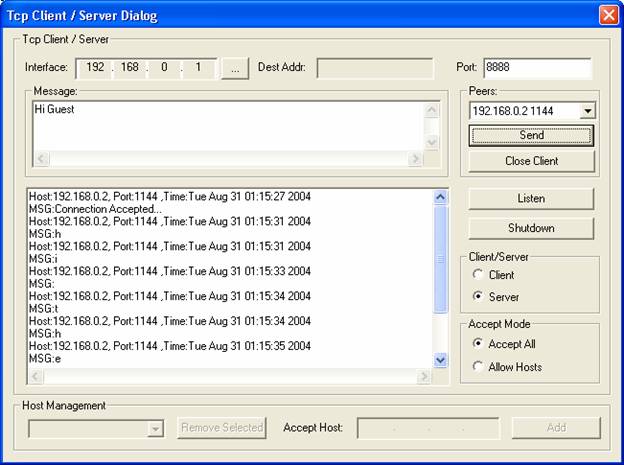The width and height of the screenshot is (624, 465).
Task: Click Close Client button
Action: coord(531,161)
